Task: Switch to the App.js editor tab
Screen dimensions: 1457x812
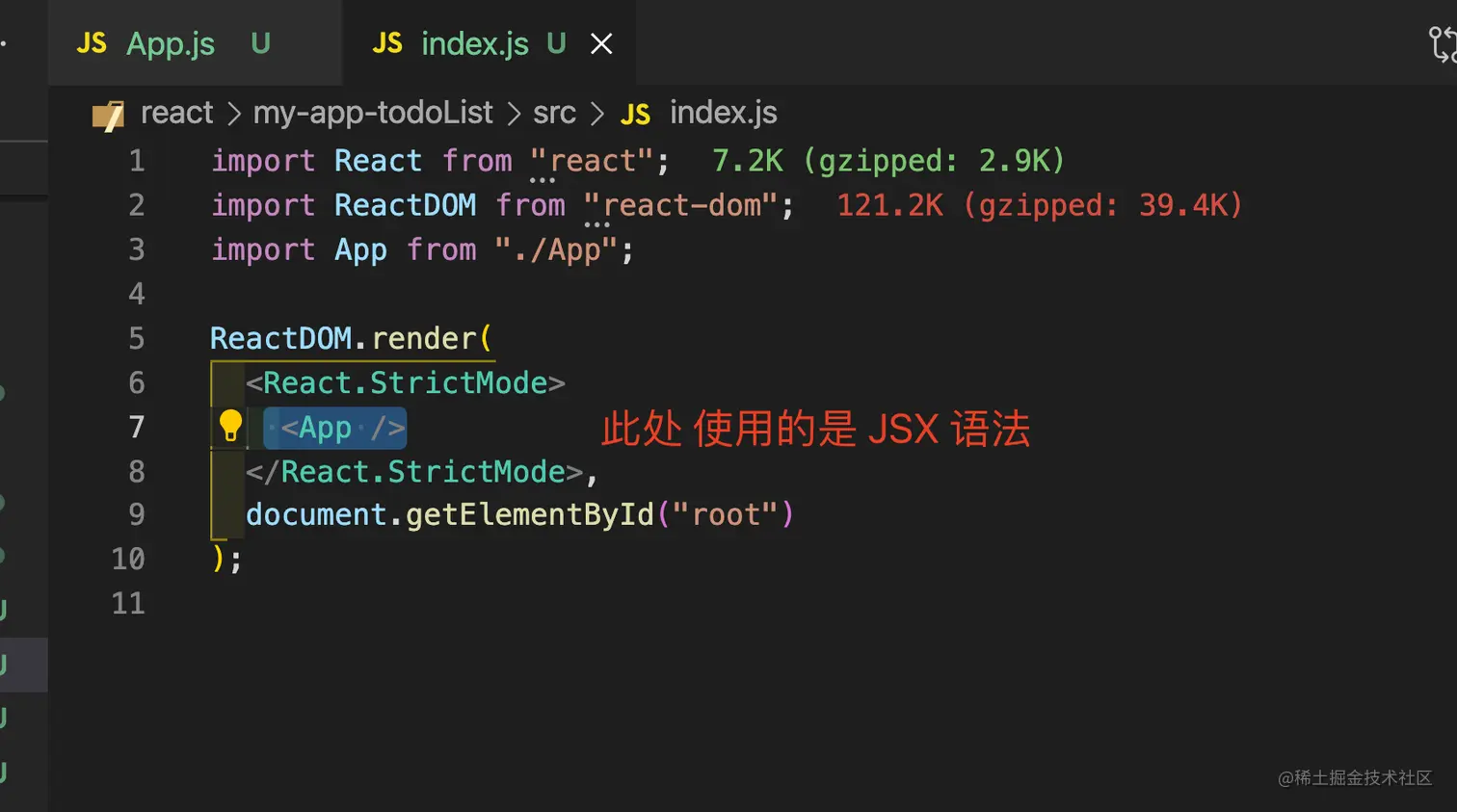Action: [195, 43]
